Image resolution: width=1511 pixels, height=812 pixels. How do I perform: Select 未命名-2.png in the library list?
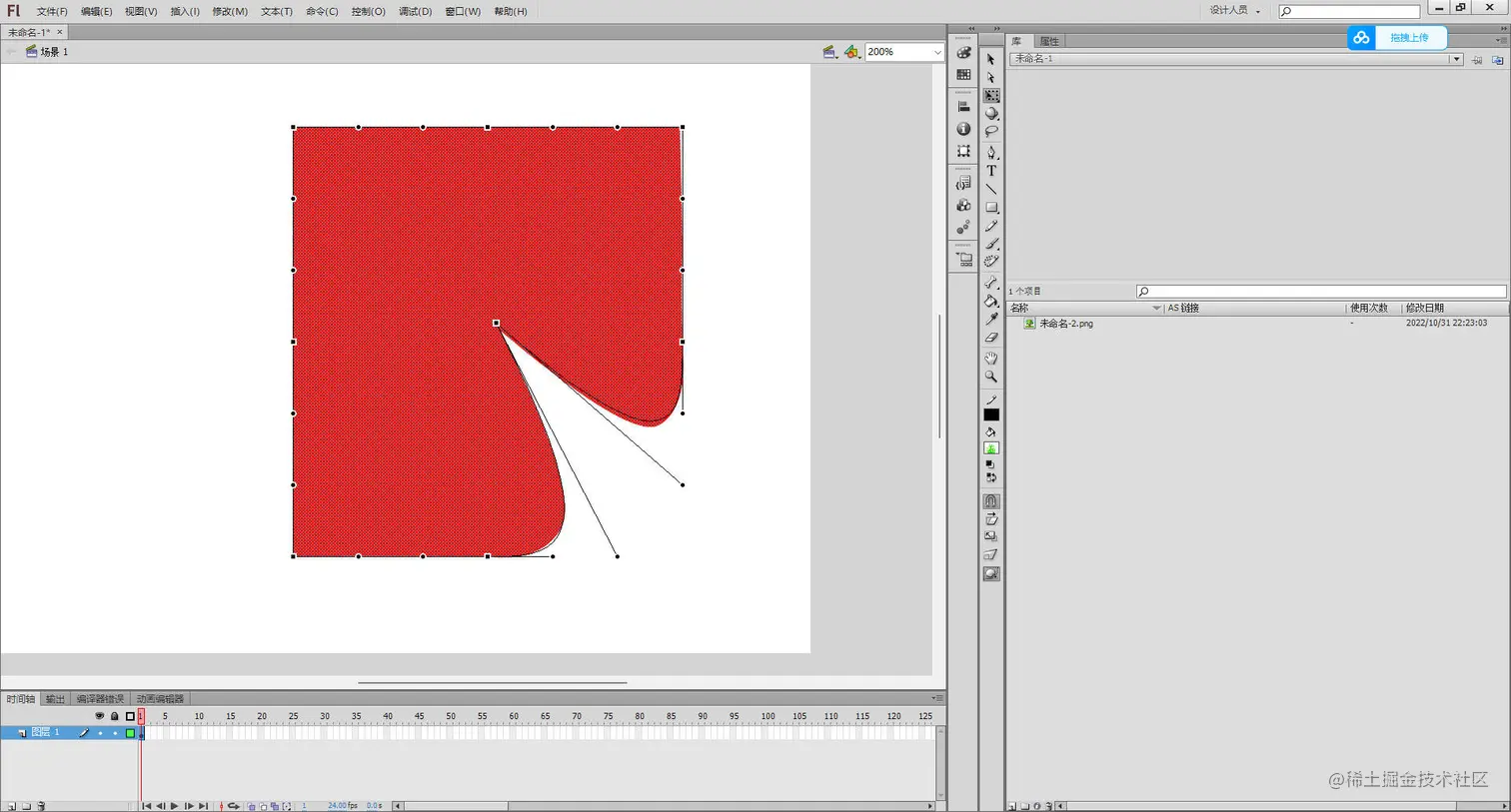tap(1065, 323)
